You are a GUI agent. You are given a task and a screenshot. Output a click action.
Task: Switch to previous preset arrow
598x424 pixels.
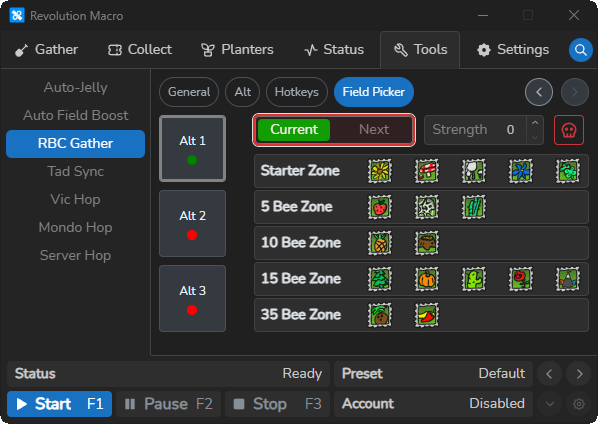pos(549,374)
